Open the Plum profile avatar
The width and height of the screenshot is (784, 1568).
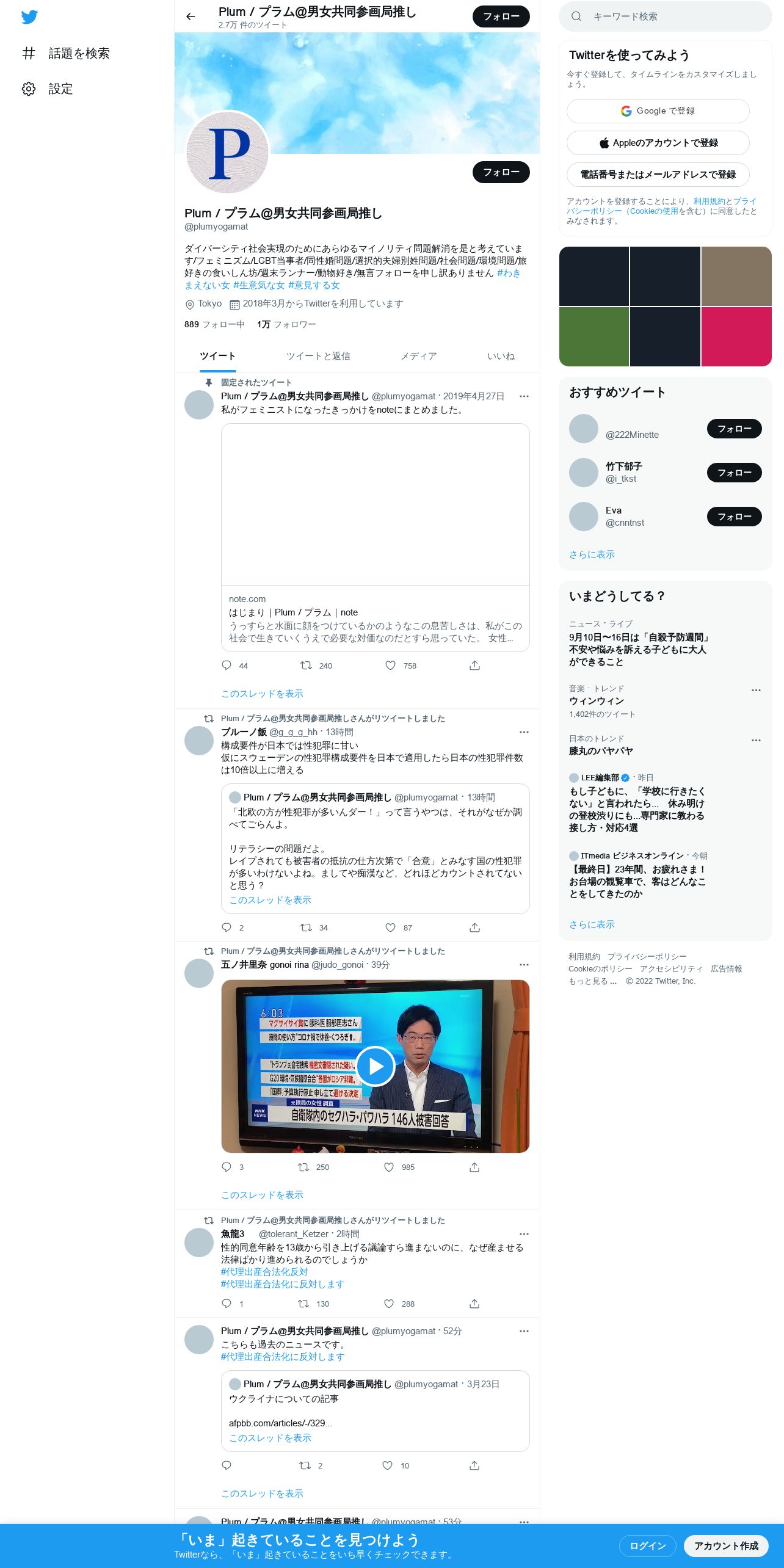click(x=228, y=152)
